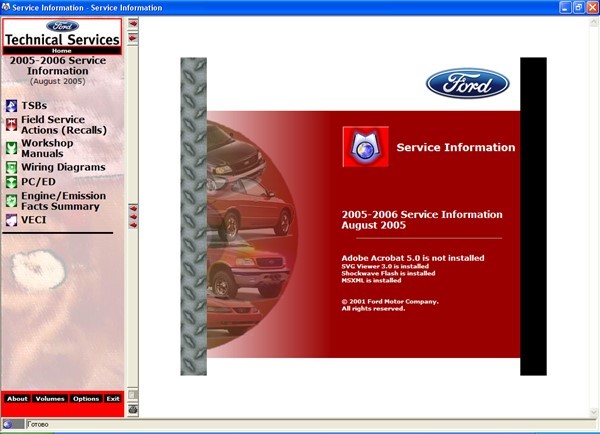600x434 pixels.
Task: Click the cars collage image on the splash
Action: (253, 233)
